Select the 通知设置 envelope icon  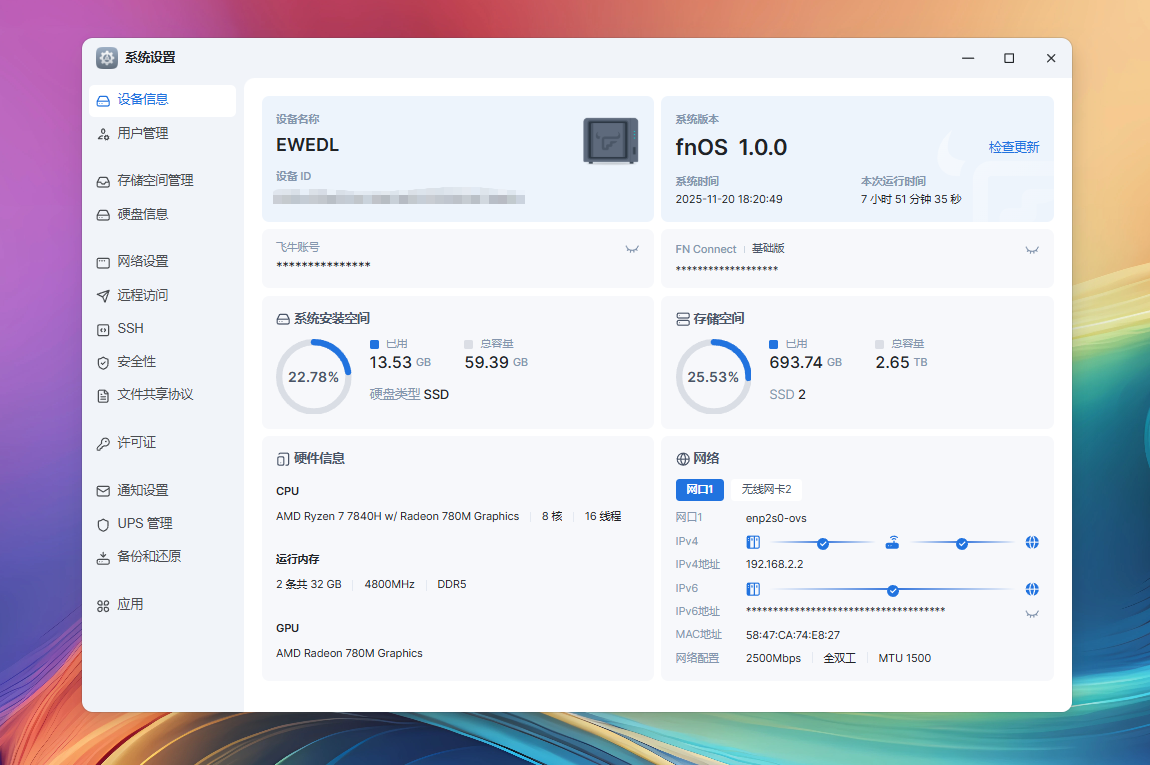tap(103, 491)
